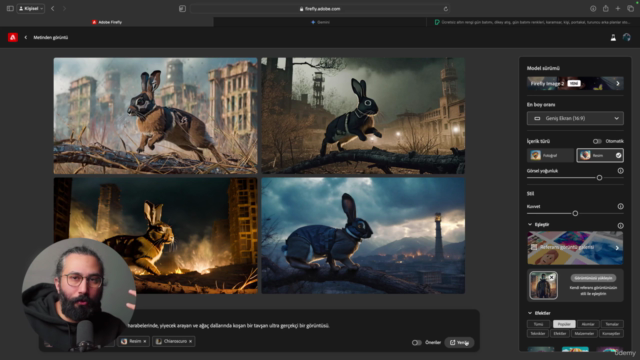Image resolution: width=640 pixels, height=360 pixels.
Task: Go back with the Safari back arrow
Action: [53, 9]
